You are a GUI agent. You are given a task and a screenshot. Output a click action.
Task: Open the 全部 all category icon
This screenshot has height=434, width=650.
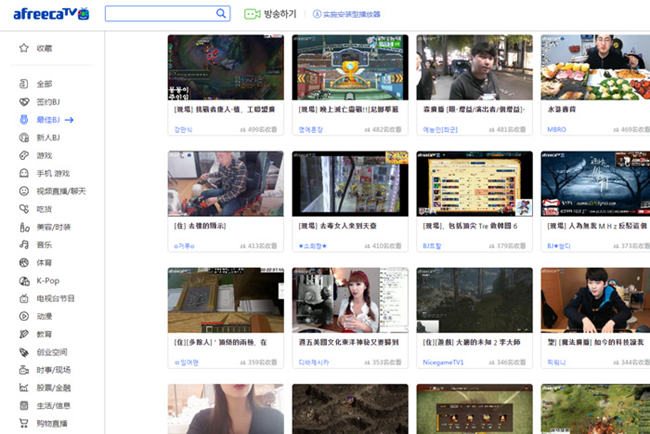pos(24,84)
